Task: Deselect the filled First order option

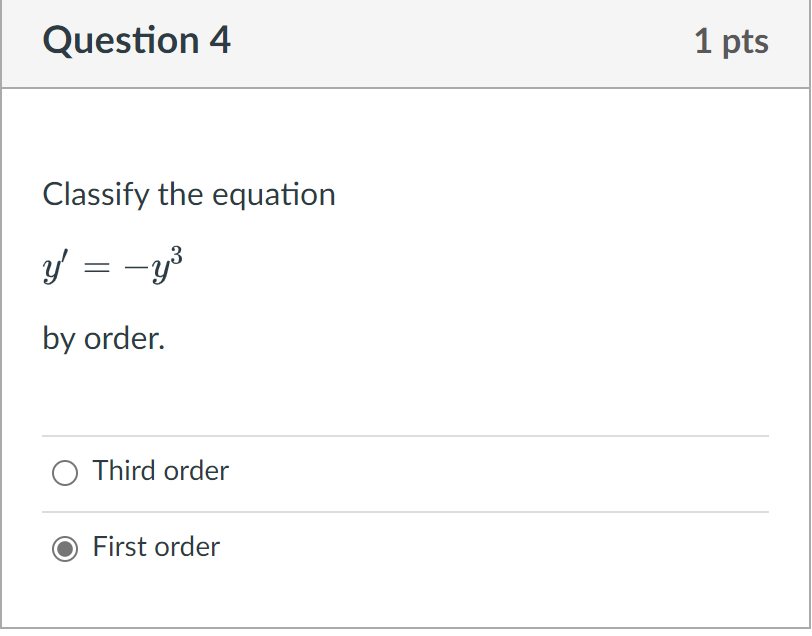Action: (x=65, y=548)
